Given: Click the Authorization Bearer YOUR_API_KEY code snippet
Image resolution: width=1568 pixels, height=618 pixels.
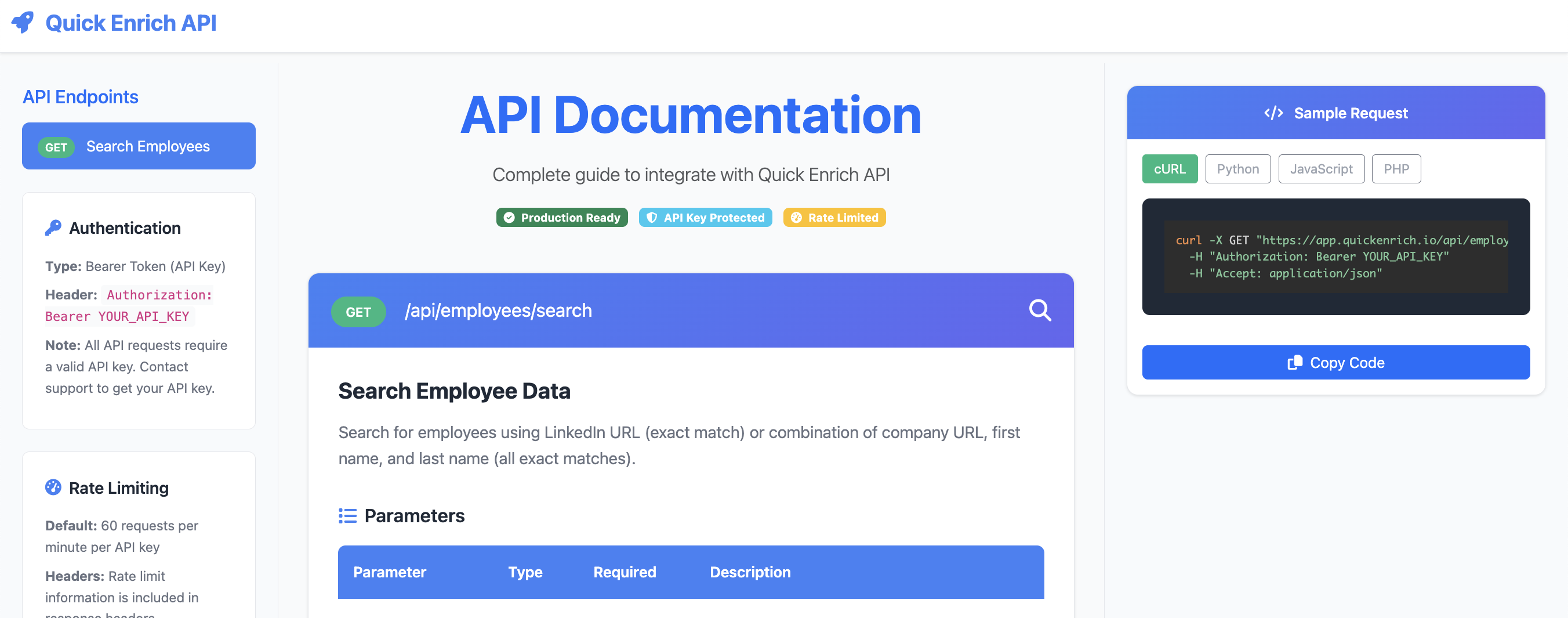Looking at the screenshot, I should click(128, 306).
